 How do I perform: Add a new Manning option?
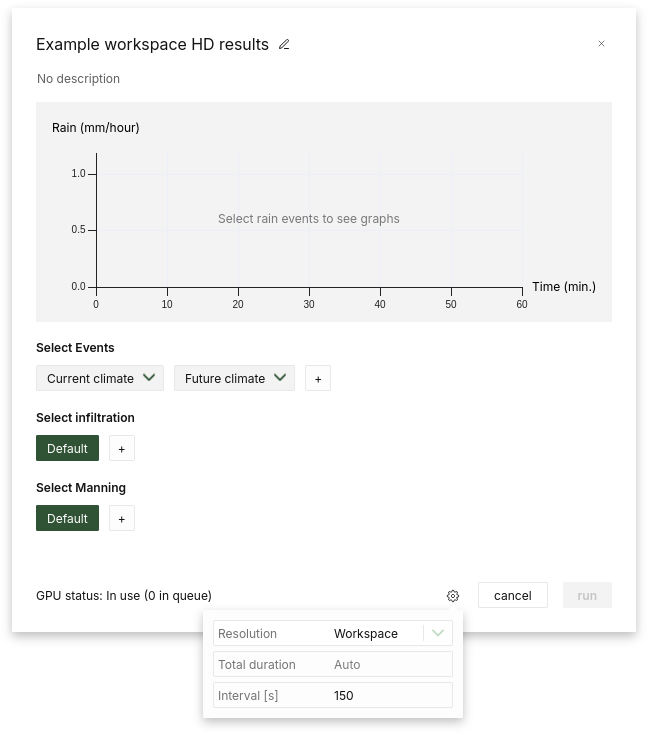coord(122,519)
